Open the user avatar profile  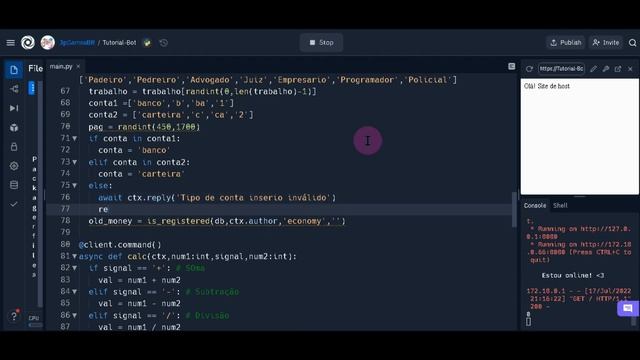pos(47,42)
